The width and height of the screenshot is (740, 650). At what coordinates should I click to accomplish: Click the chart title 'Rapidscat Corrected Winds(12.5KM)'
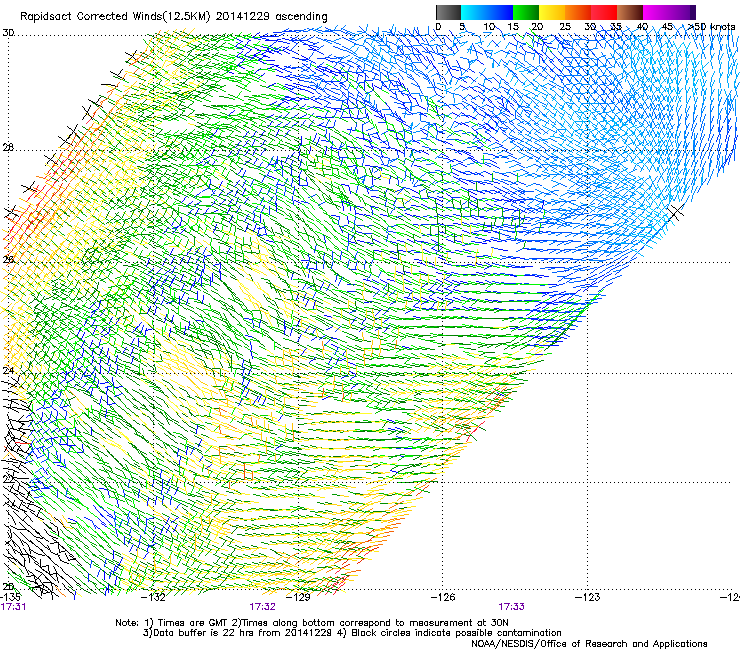point(115,17)
